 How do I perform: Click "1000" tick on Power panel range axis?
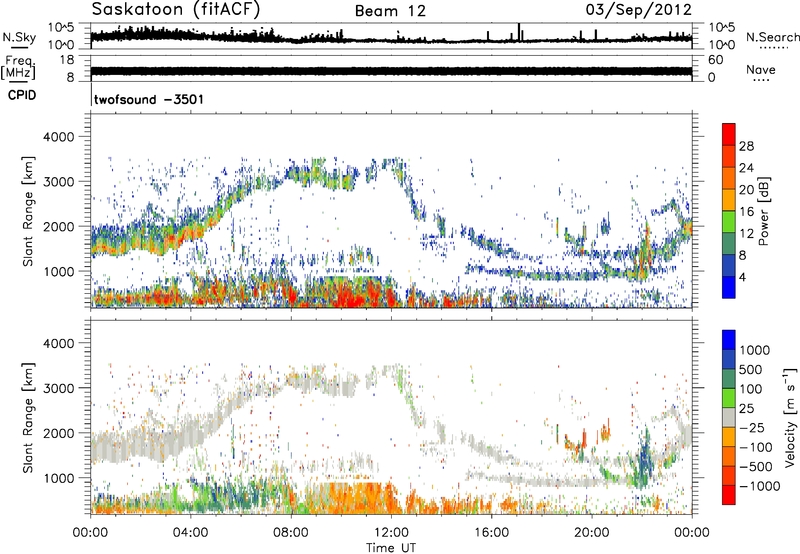tap(58, 271)
